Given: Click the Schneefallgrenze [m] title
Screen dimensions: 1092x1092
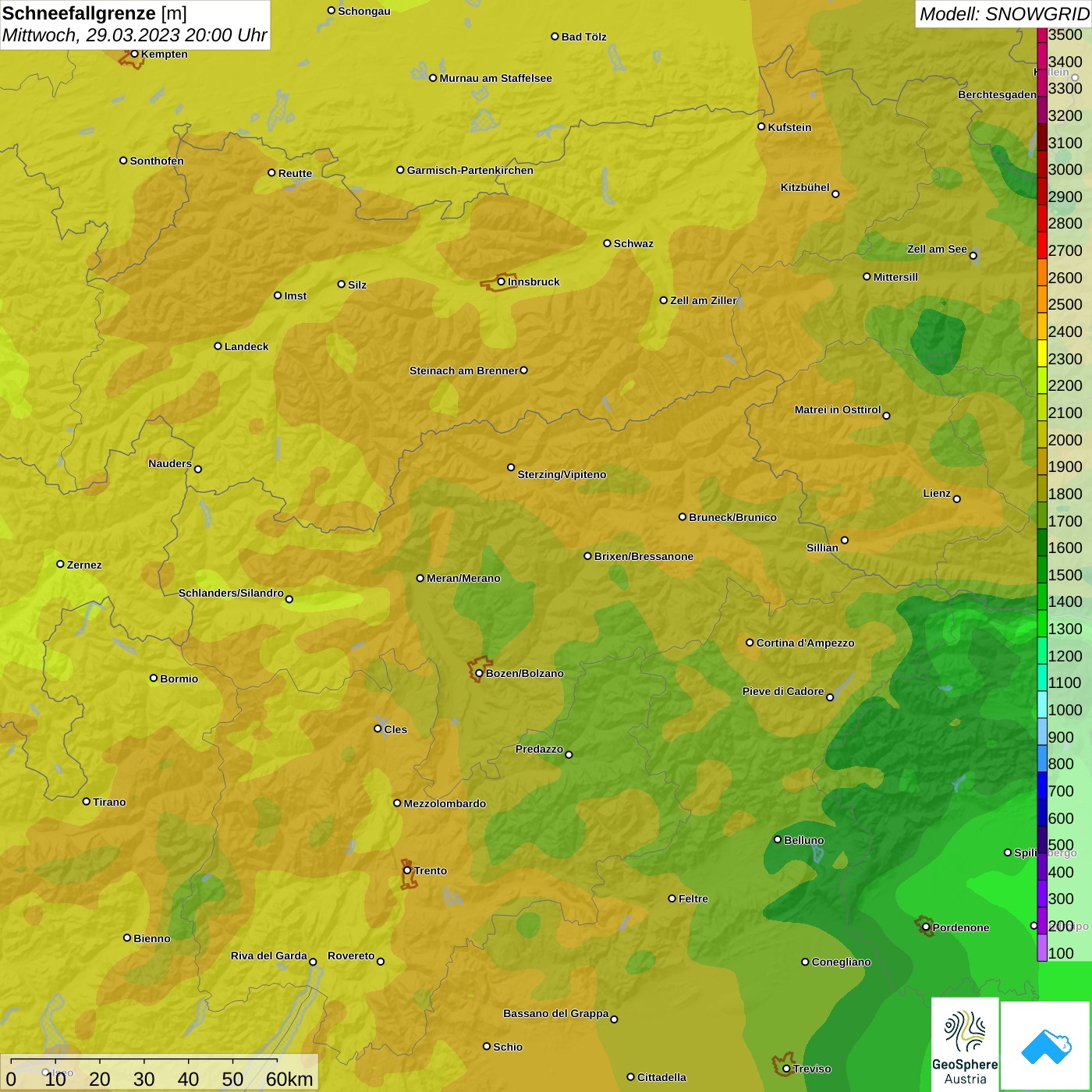Looking at the screenshot, I should [94, 13].
